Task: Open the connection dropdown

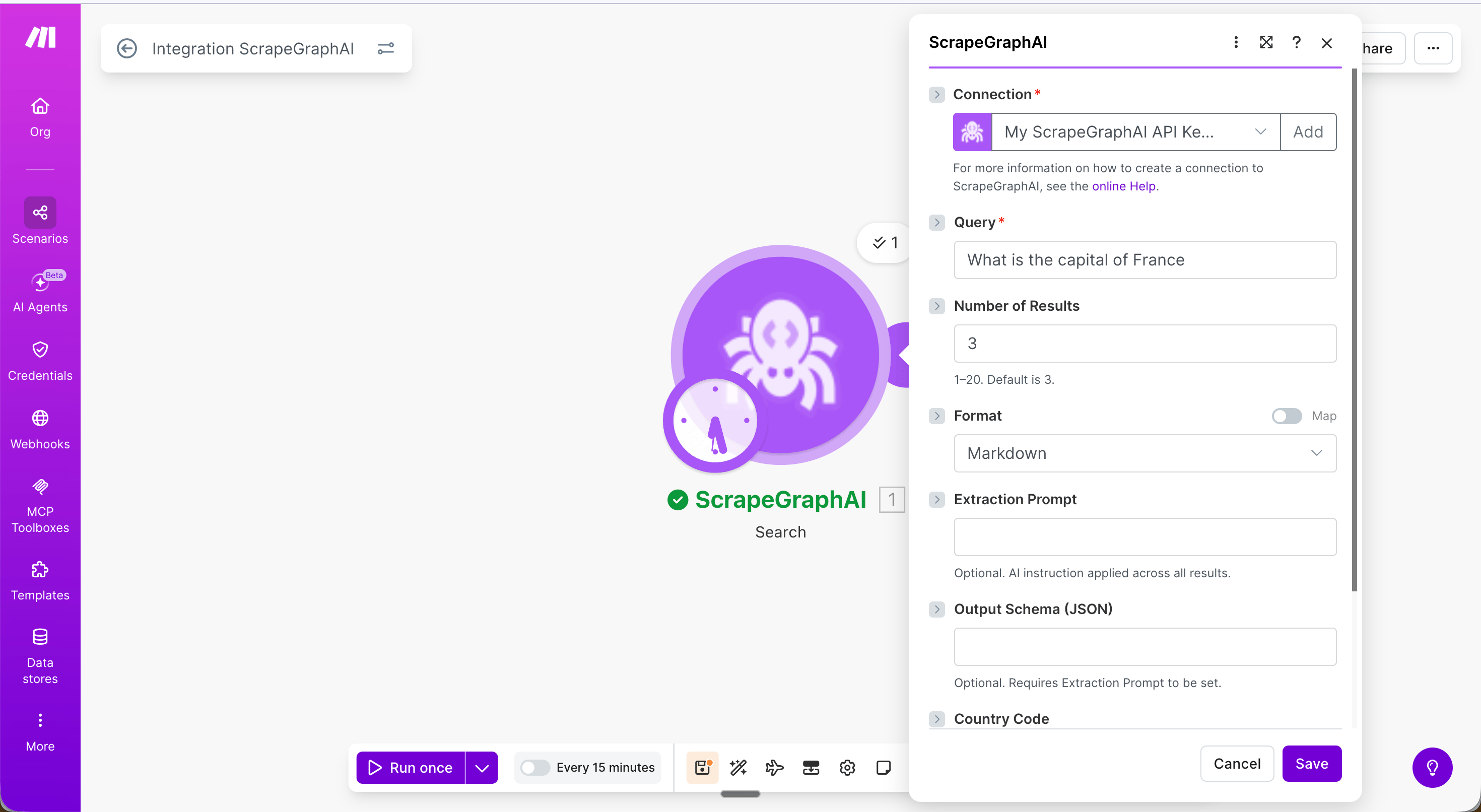Action: [x=1136, y=131]
